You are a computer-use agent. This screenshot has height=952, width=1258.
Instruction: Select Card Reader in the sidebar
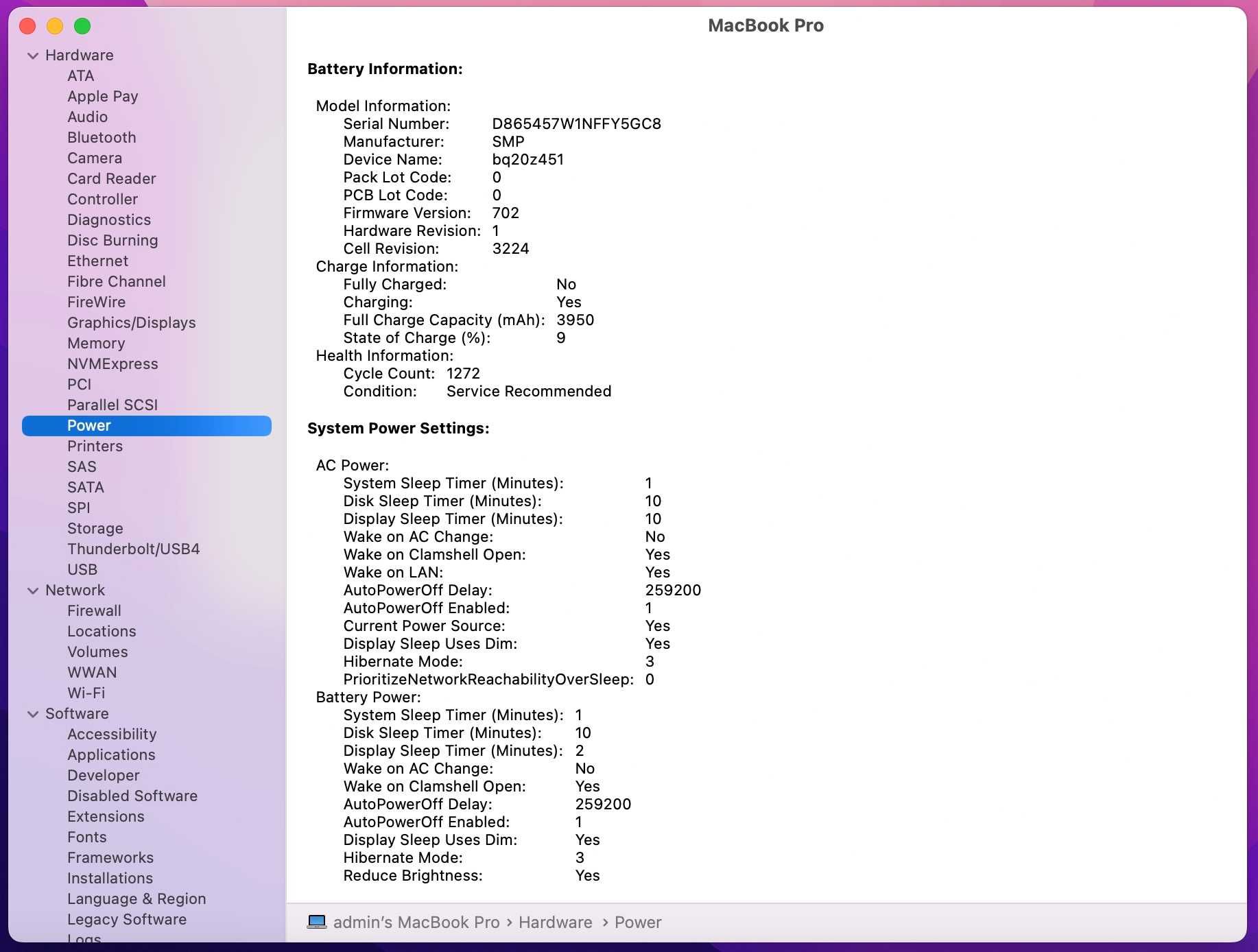[112, 179]
